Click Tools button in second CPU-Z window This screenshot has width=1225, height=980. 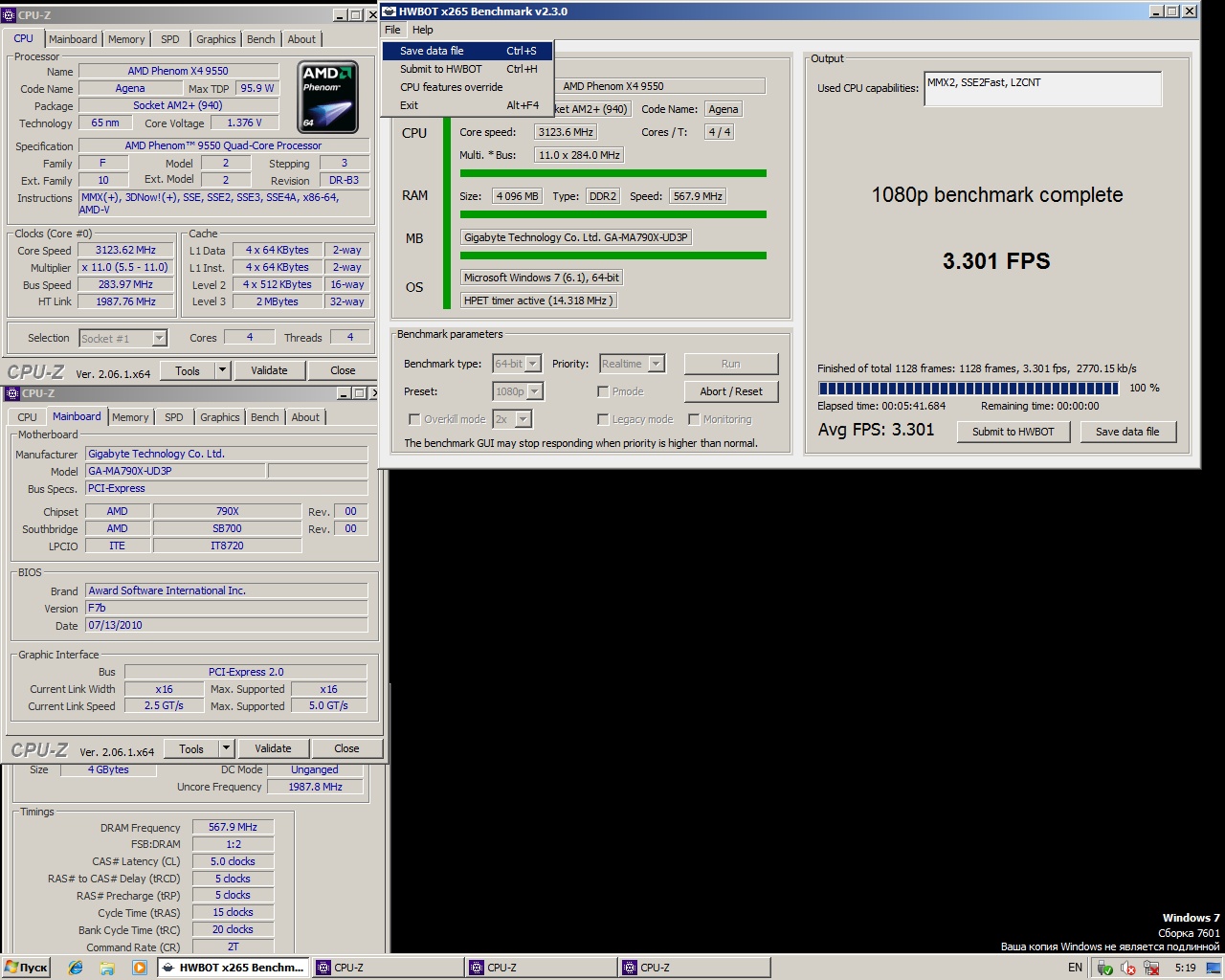(x=191, y=748)
